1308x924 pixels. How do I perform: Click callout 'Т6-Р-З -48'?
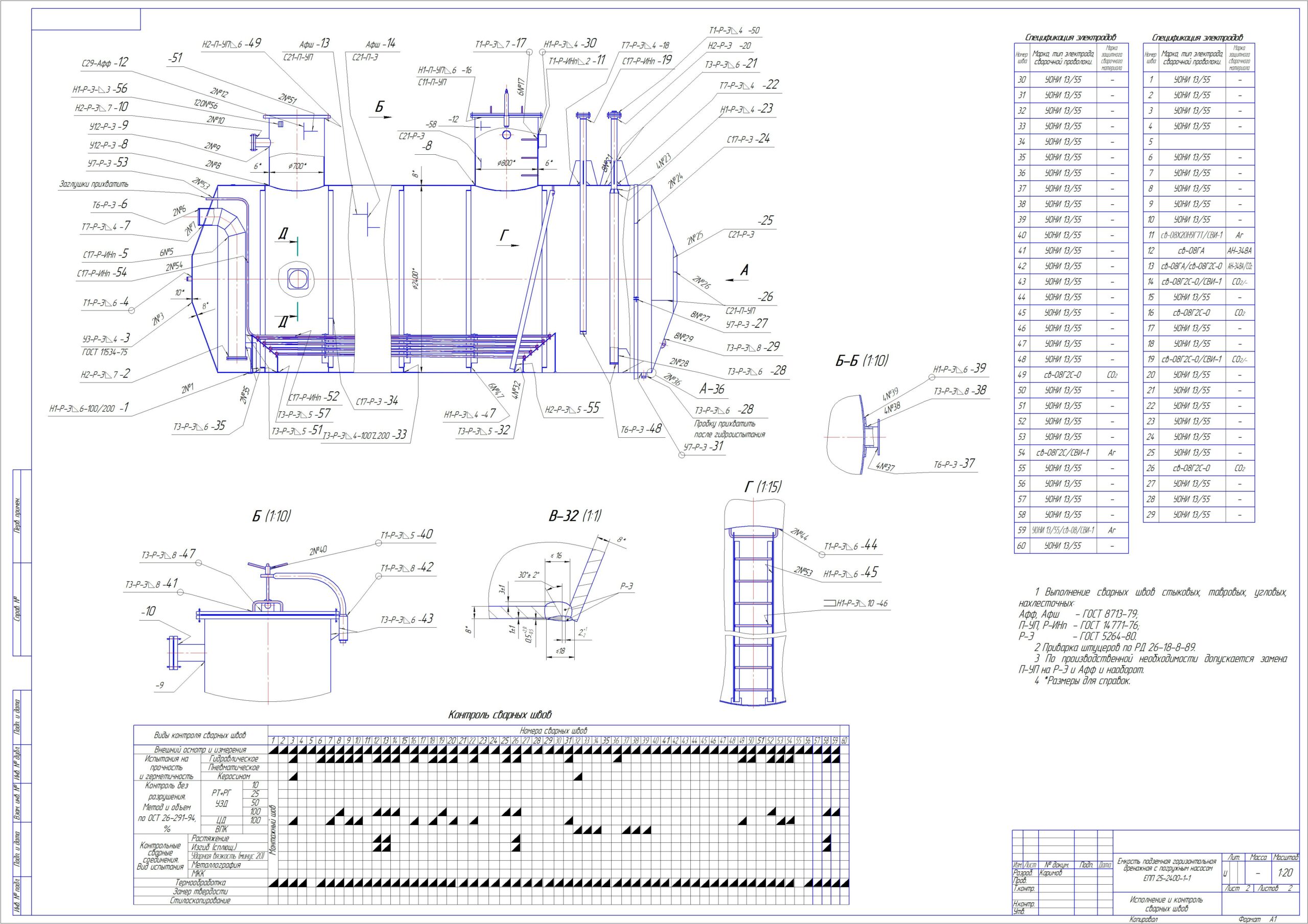click(641, 429)
